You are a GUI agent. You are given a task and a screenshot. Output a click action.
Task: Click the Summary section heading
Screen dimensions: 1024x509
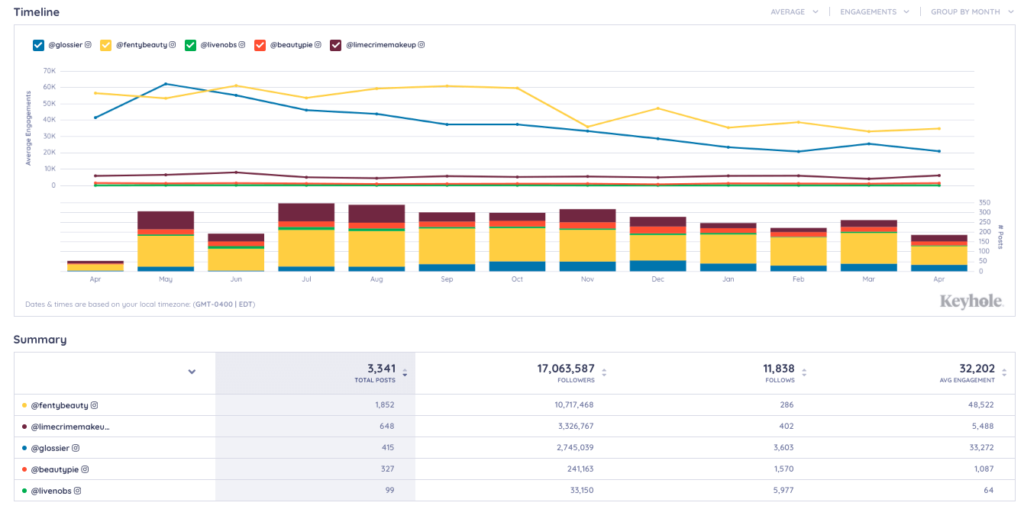pyautogui.click(x=40, y=340)
